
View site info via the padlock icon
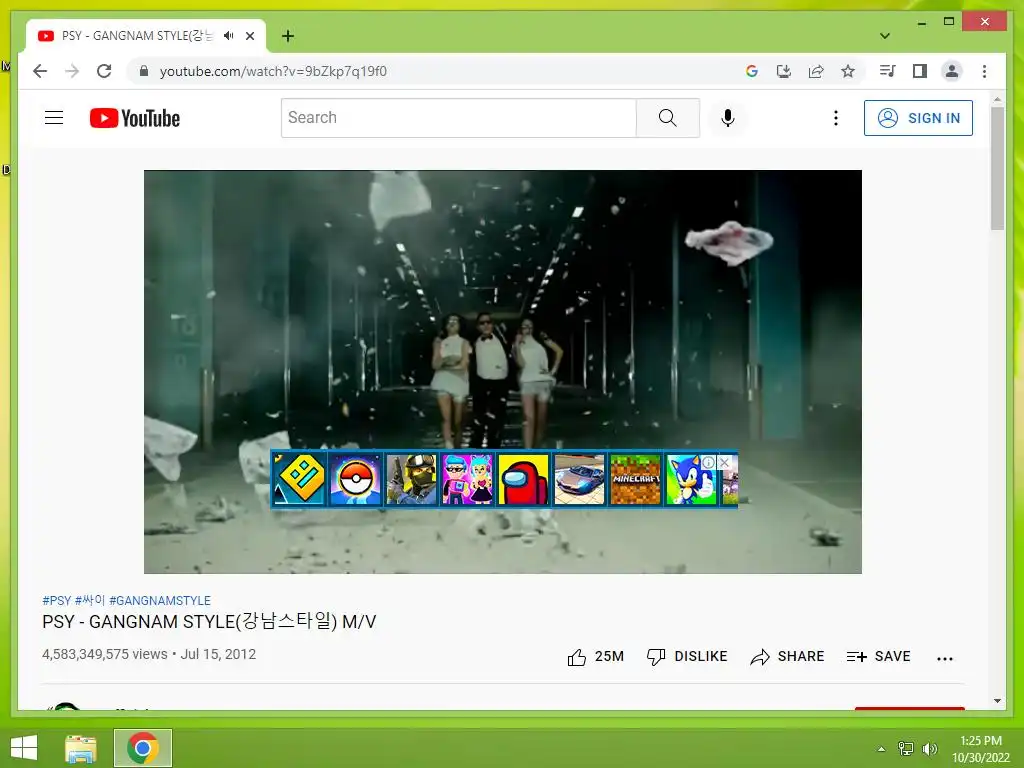coord(144,71)
